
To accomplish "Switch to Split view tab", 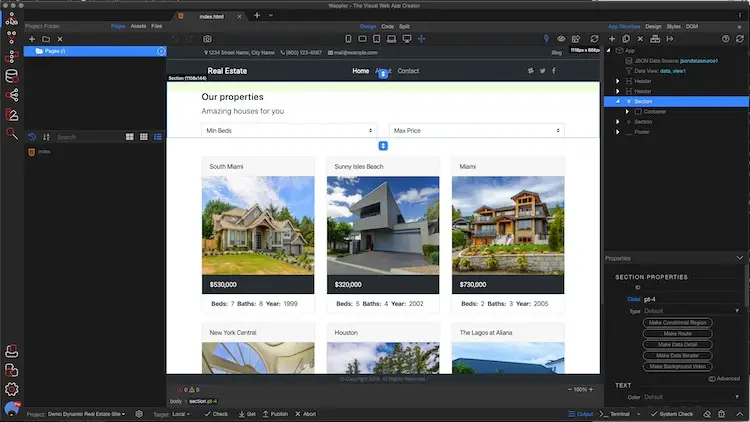I will tap(404, 26).
